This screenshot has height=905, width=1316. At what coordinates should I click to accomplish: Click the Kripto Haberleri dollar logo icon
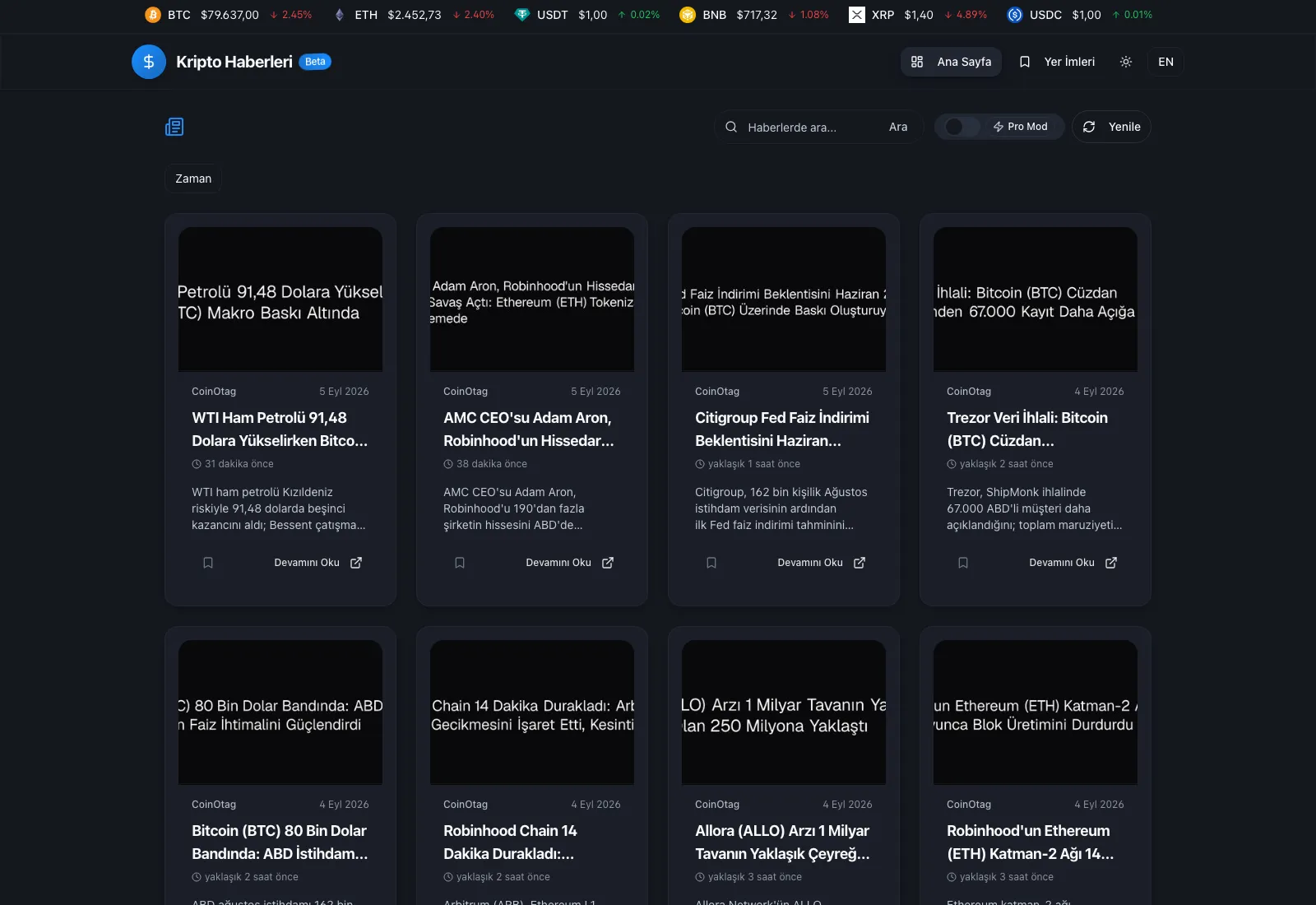point(149,62)
